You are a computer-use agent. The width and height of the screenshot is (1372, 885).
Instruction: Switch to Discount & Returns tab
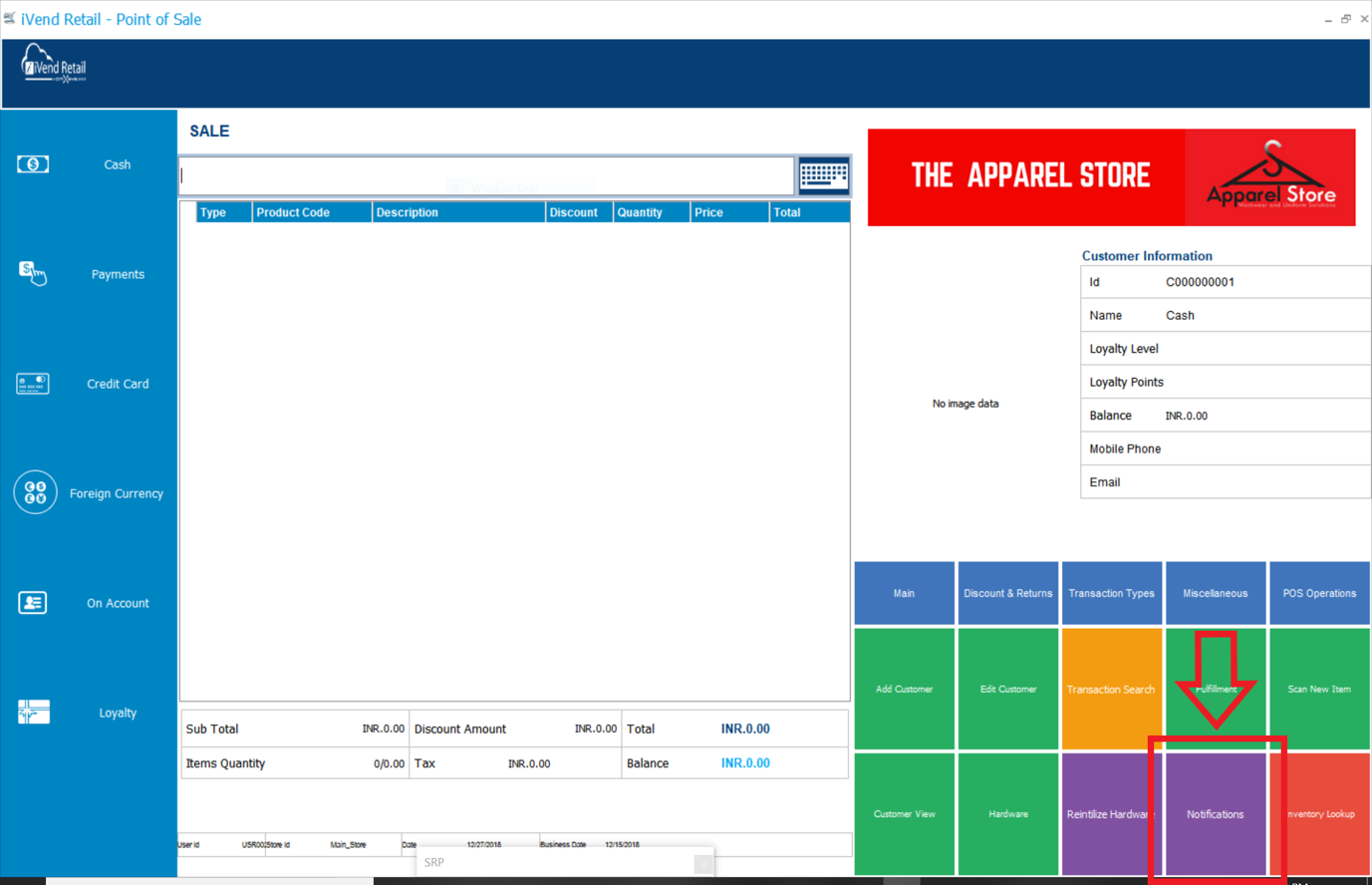(x=1007, y=593)
